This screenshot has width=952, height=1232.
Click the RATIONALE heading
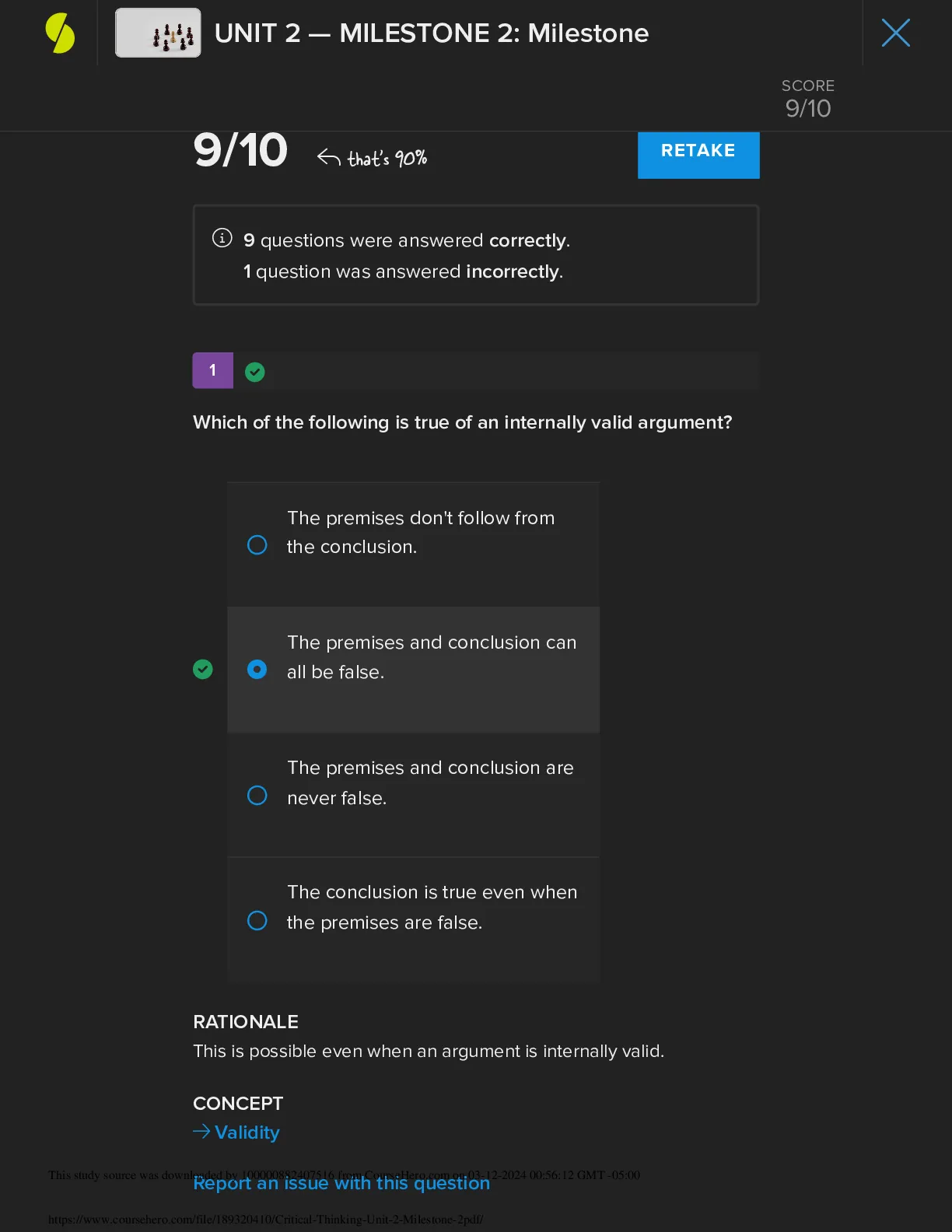pyautogui.click(x=246, y=1022)
